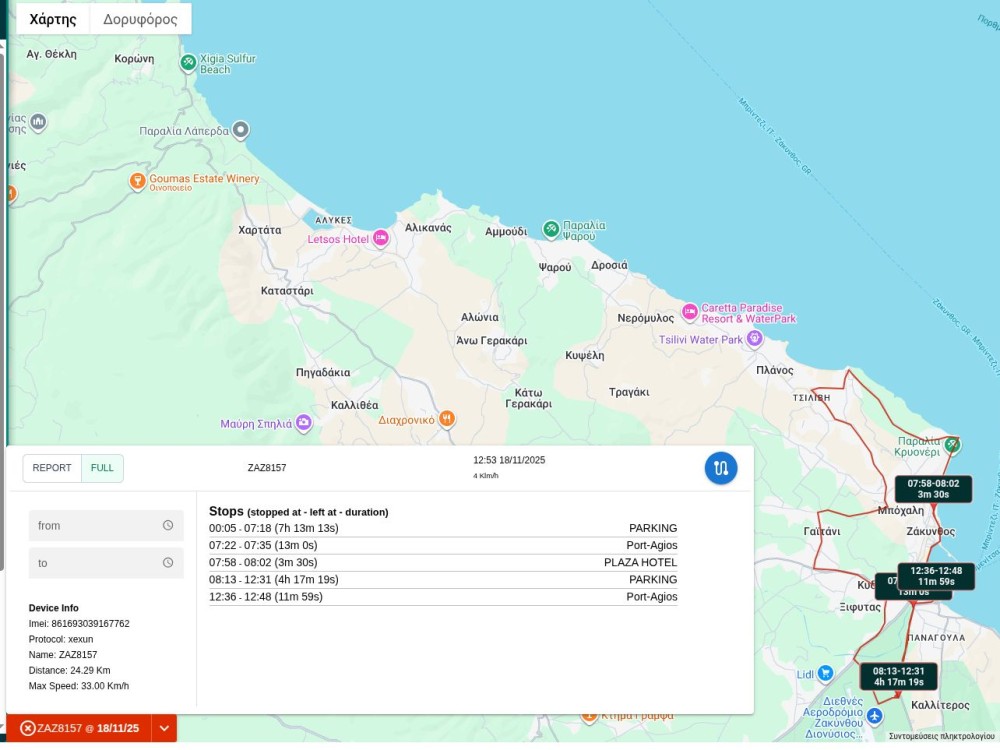Switch to FULL view
This screenshot has width=1000, height=750.
click(x=102, y=468)
